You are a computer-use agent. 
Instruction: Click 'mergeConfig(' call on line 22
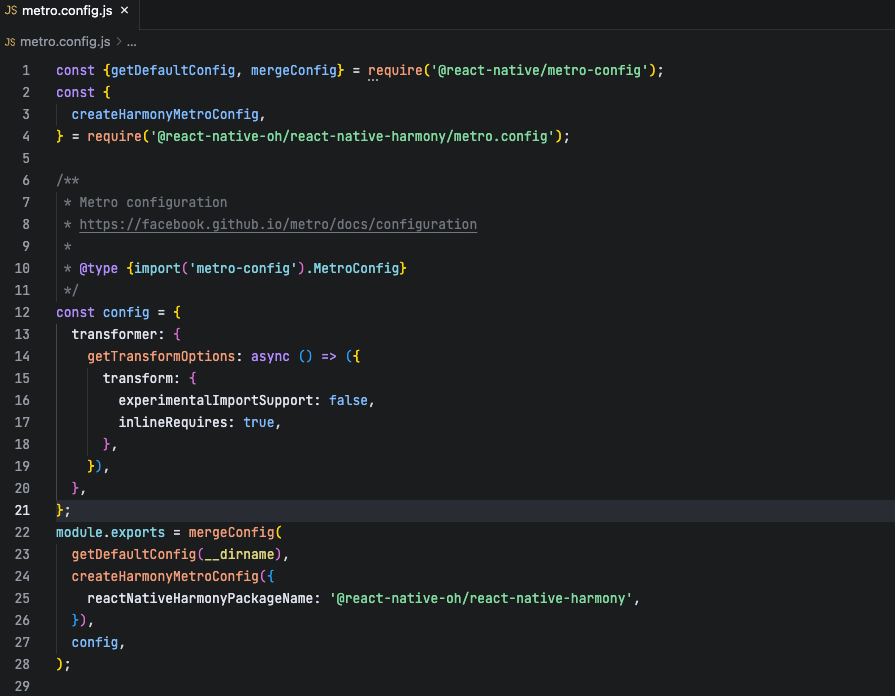click(x=235, y=533)
